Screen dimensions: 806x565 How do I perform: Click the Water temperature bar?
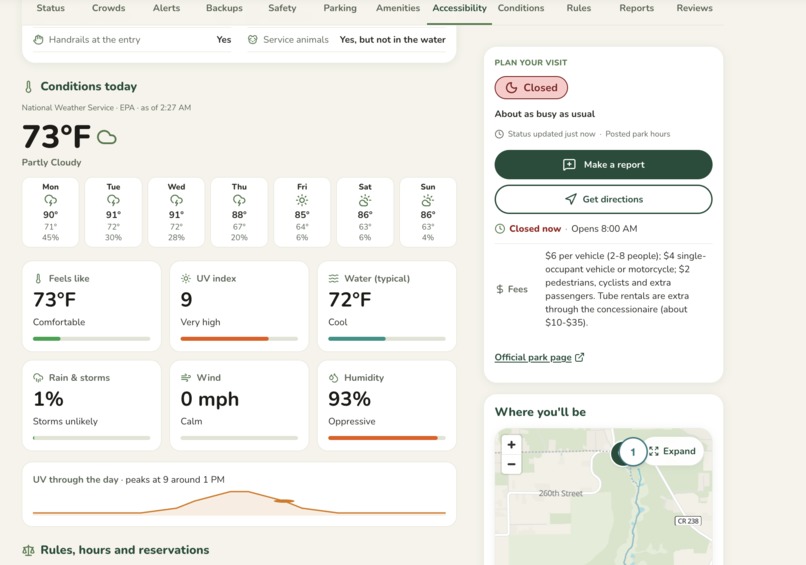tap(387, 339)
